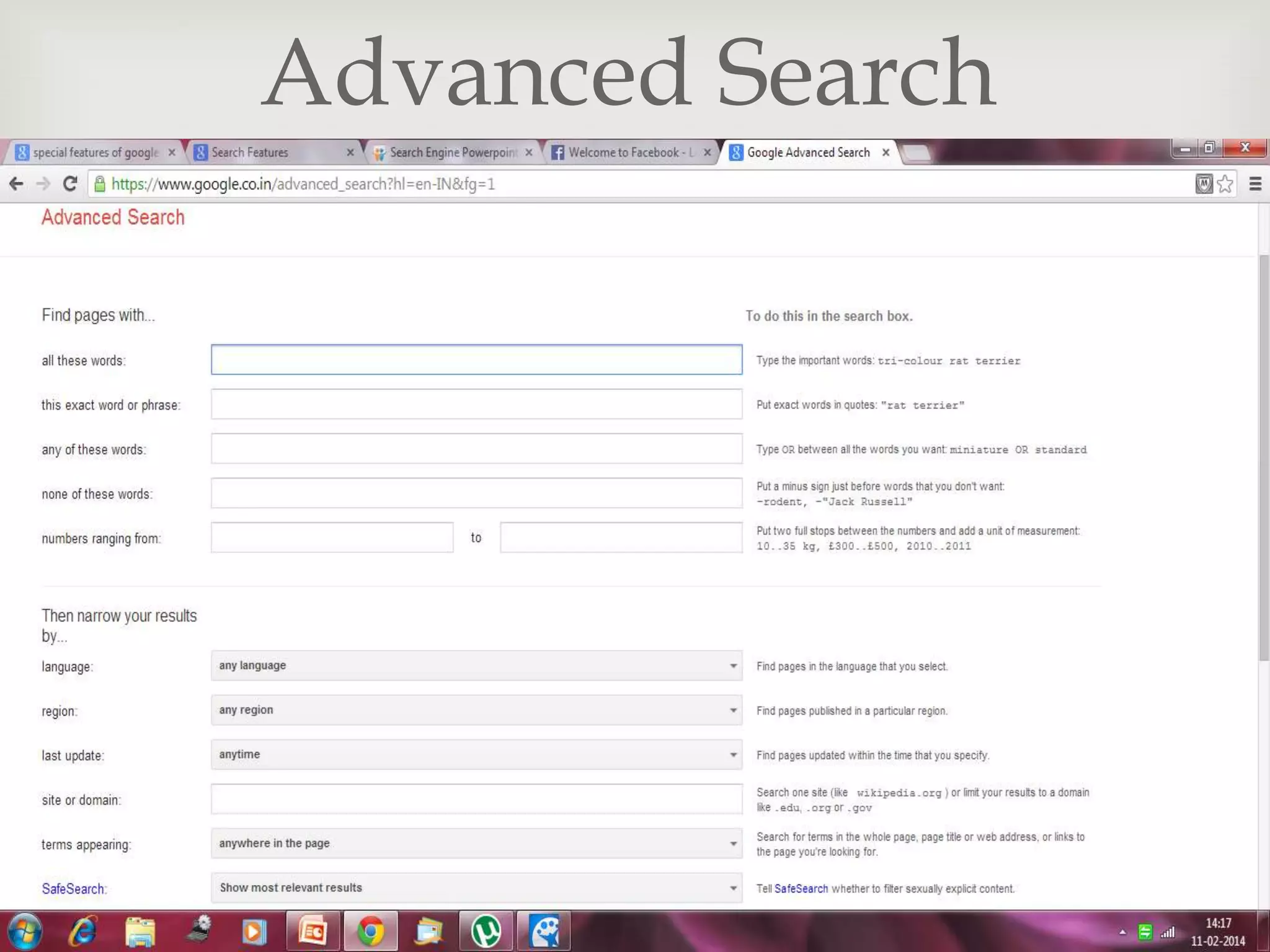
Task: Click SafeSearch link in the help text
Action: coord(801,889)
